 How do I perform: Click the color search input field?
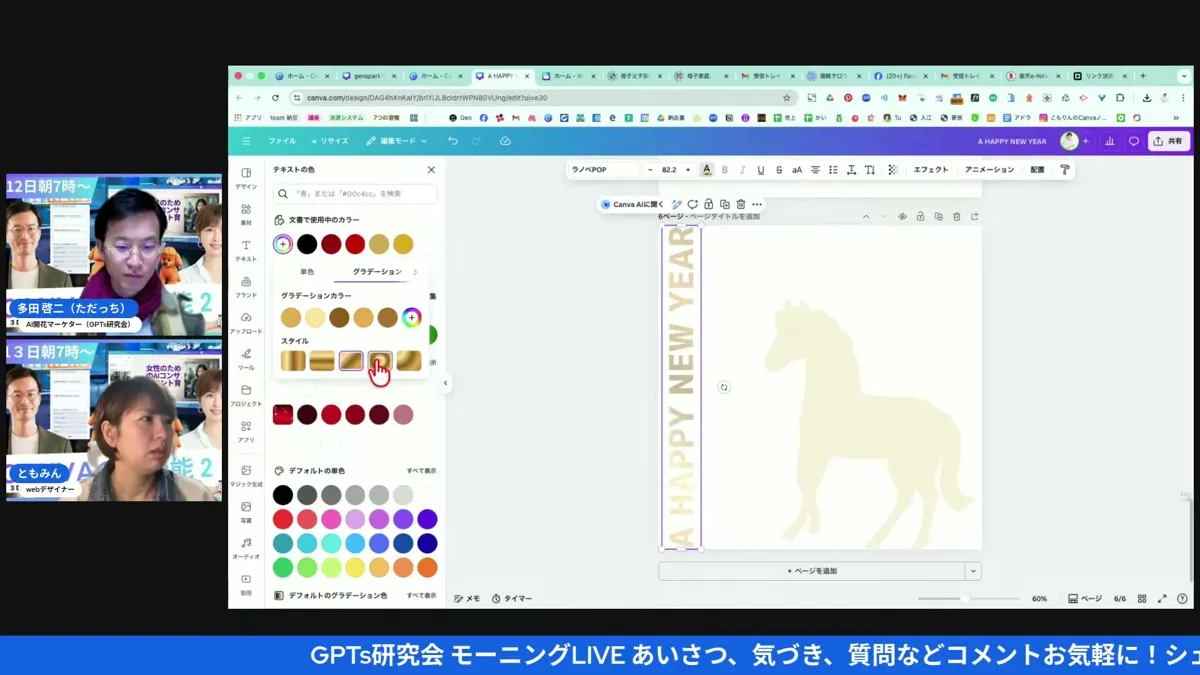click(355, 194)
